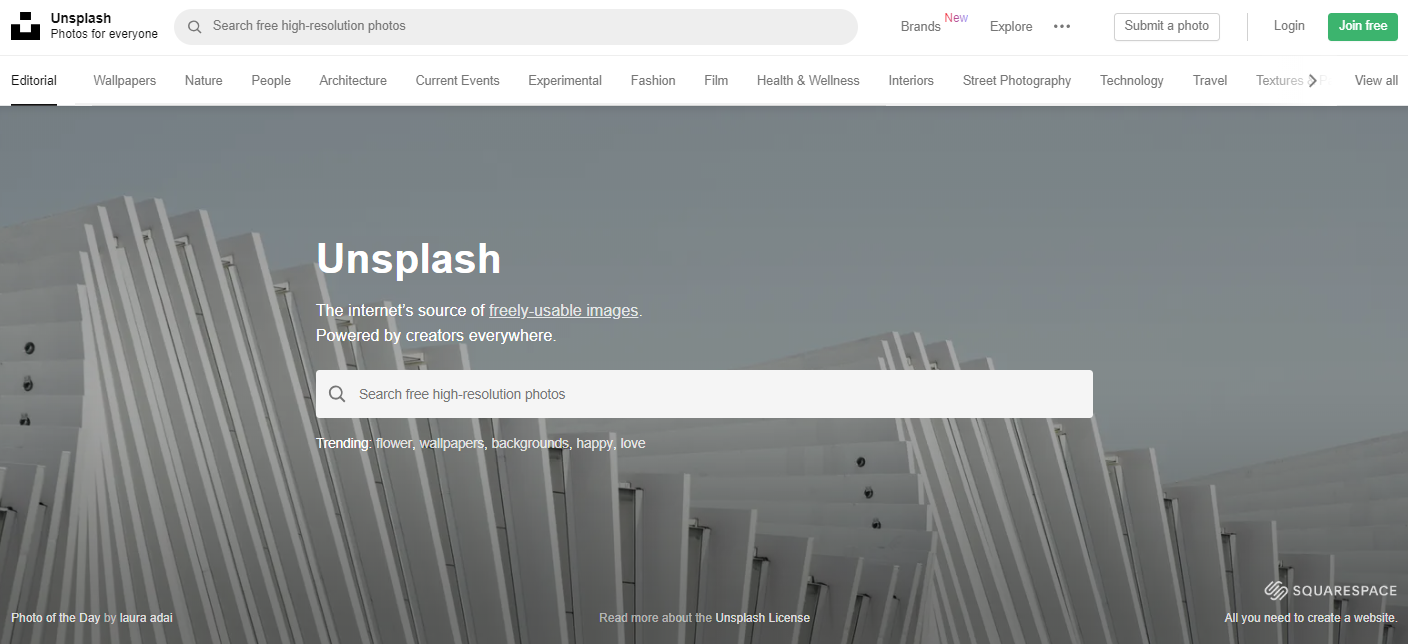This screenshot has width=1408, height=644.
Task: Open the Experimental category
Action: tap(565, 81)
